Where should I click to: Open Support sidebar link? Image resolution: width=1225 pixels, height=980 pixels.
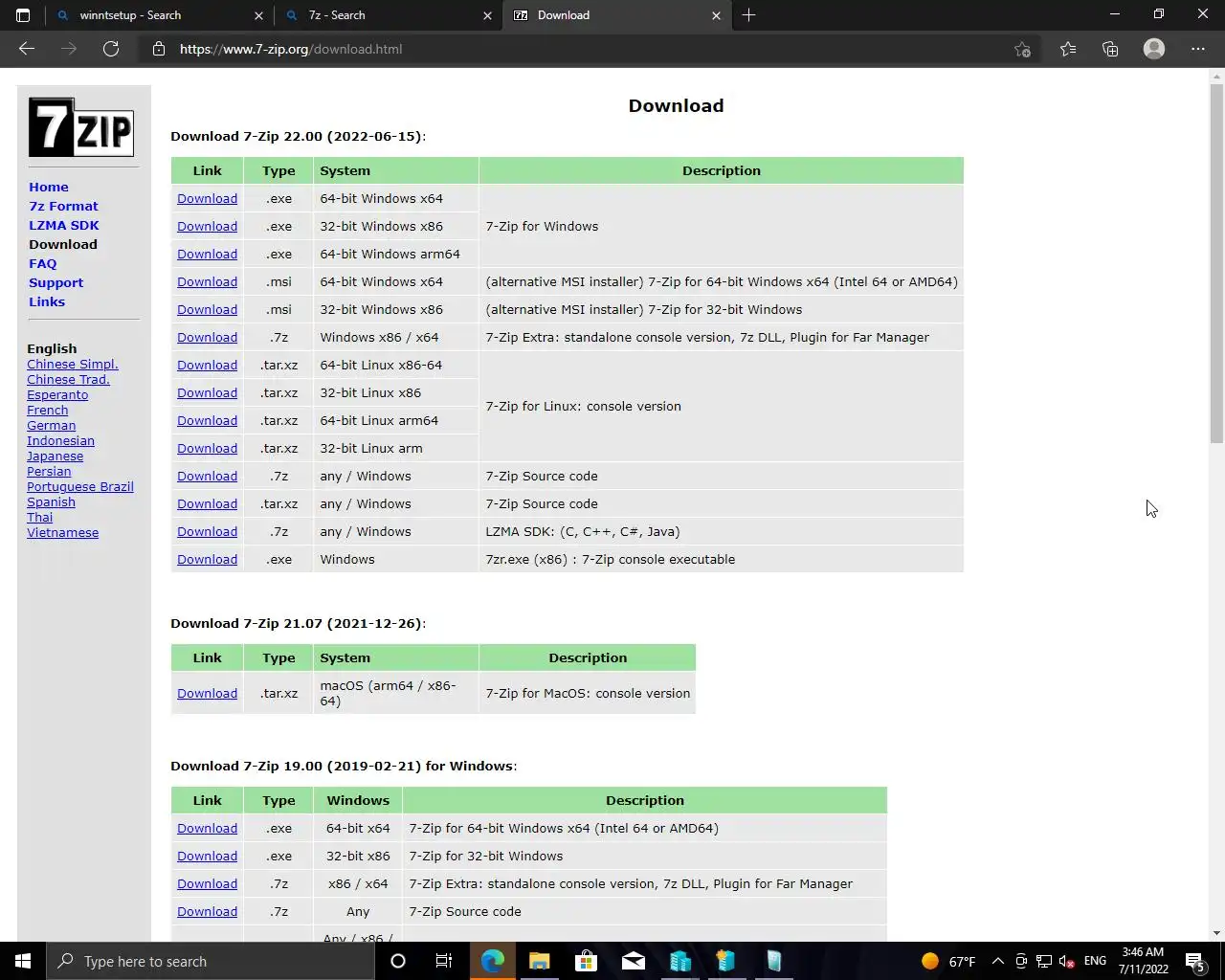tap(56, 282)
